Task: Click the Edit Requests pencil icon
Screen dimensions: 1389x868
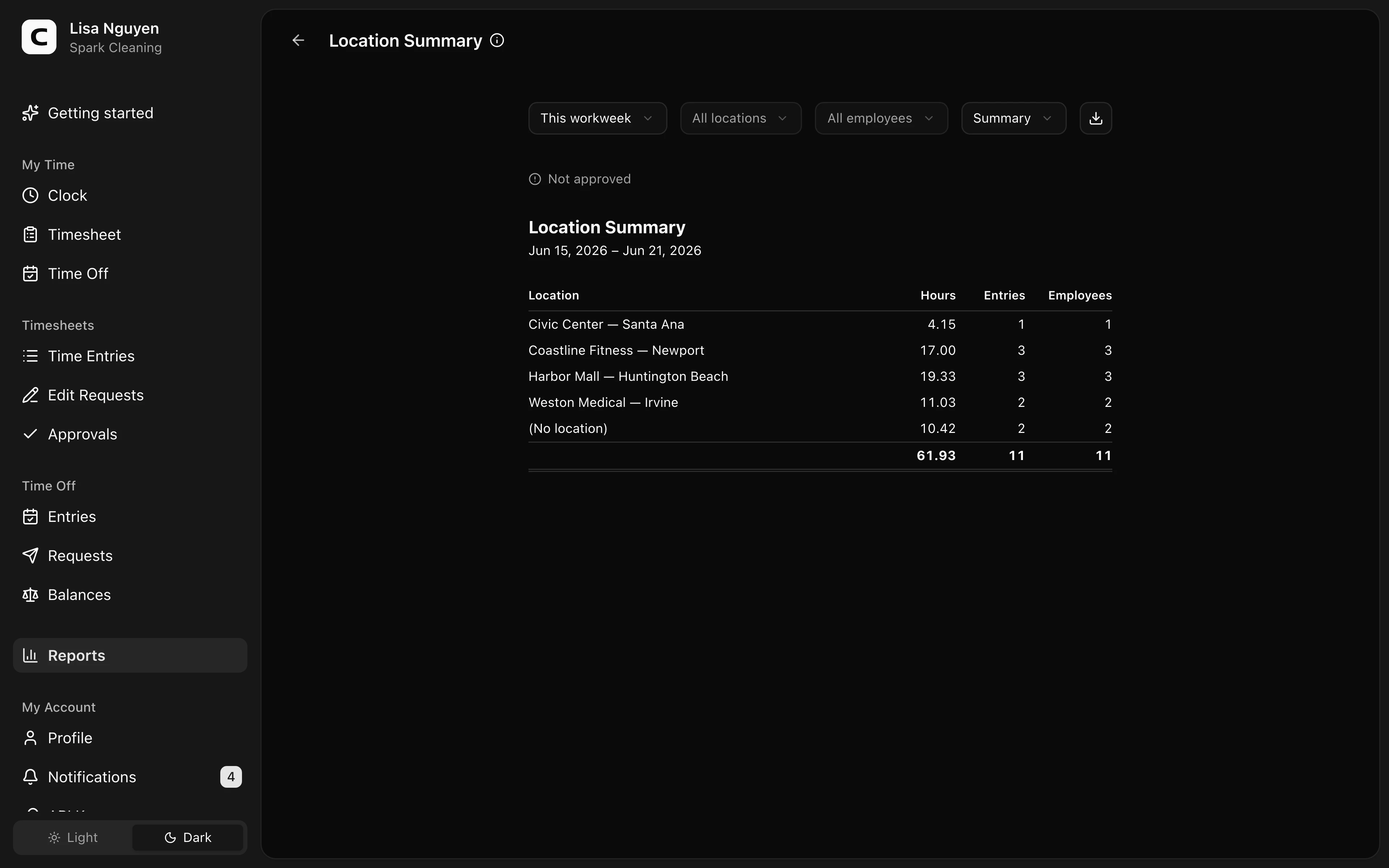Action: [30, 395]
